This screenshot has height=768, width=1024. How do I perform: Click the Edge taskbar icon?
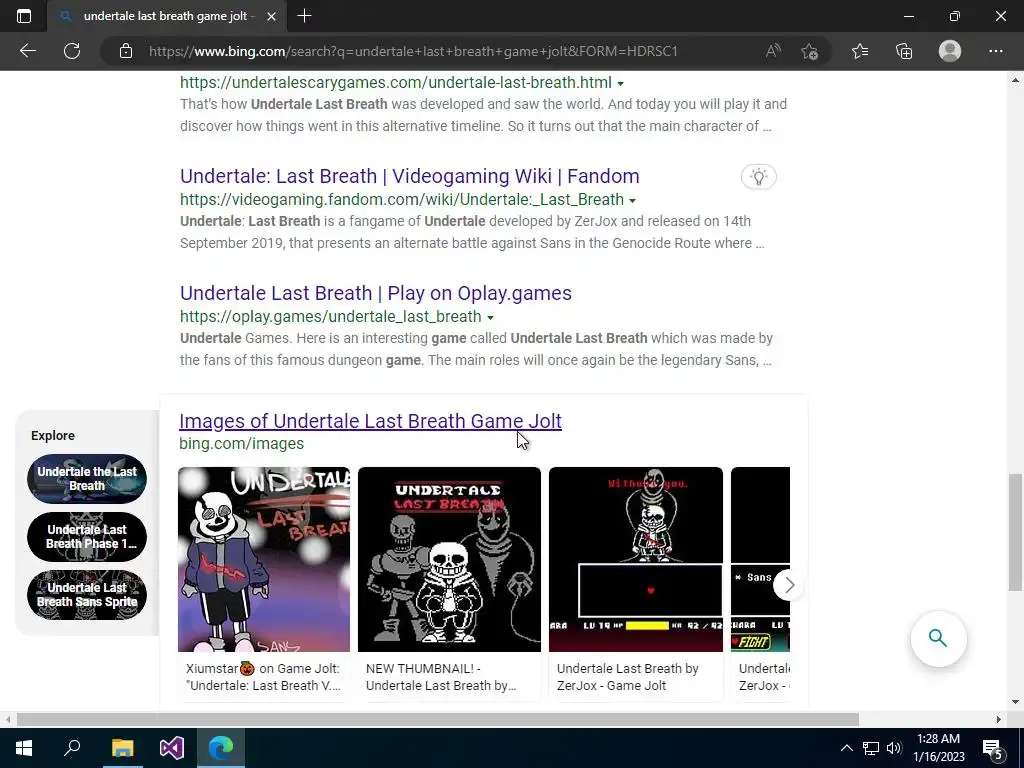pos(221,748)
